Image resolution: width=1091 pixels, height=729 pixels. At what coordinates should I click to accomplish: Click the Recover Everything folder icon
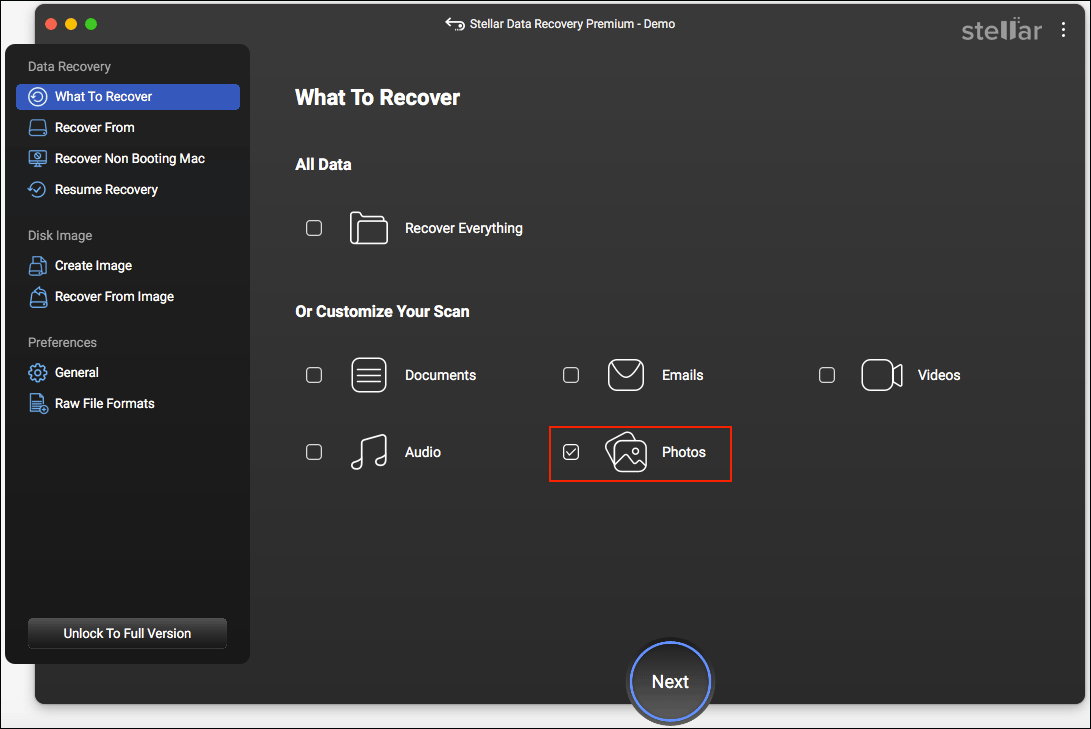click(369, 228)
